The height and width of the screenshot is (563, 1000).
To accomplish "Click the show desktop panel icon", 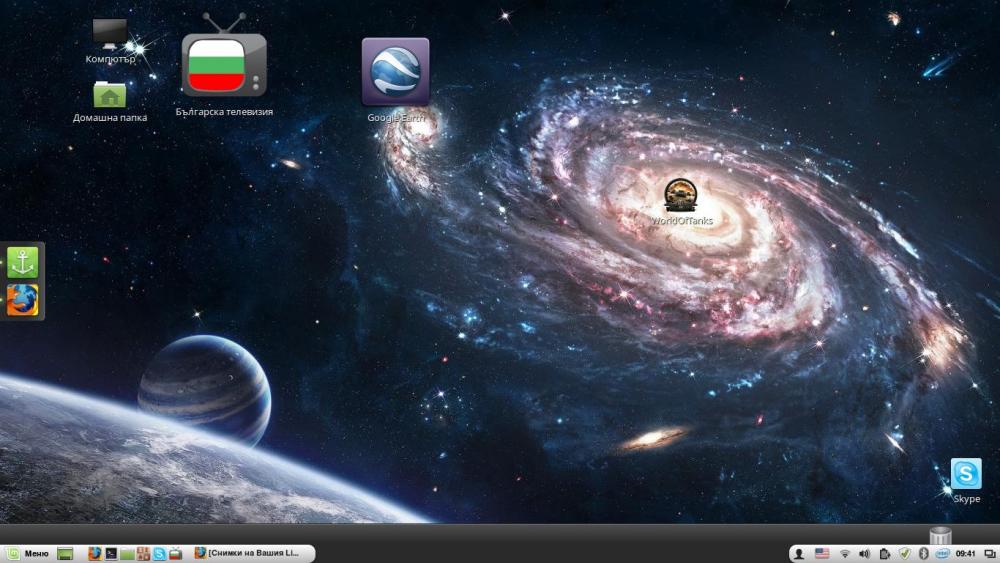I will 65,553.
